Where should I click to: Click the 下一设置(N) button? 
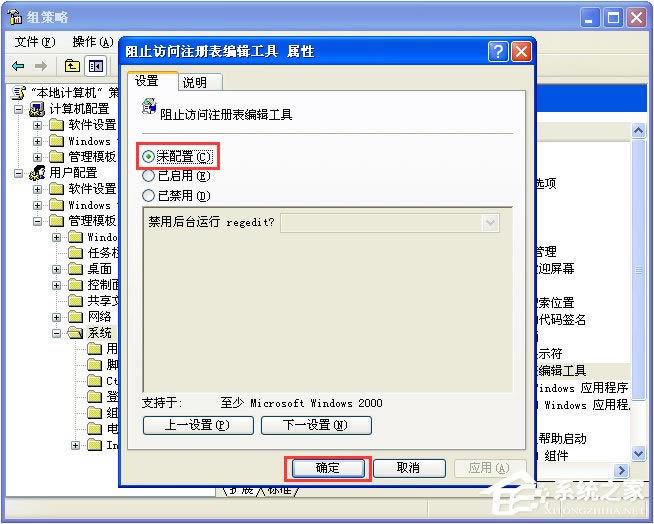(x=316, y=425)
